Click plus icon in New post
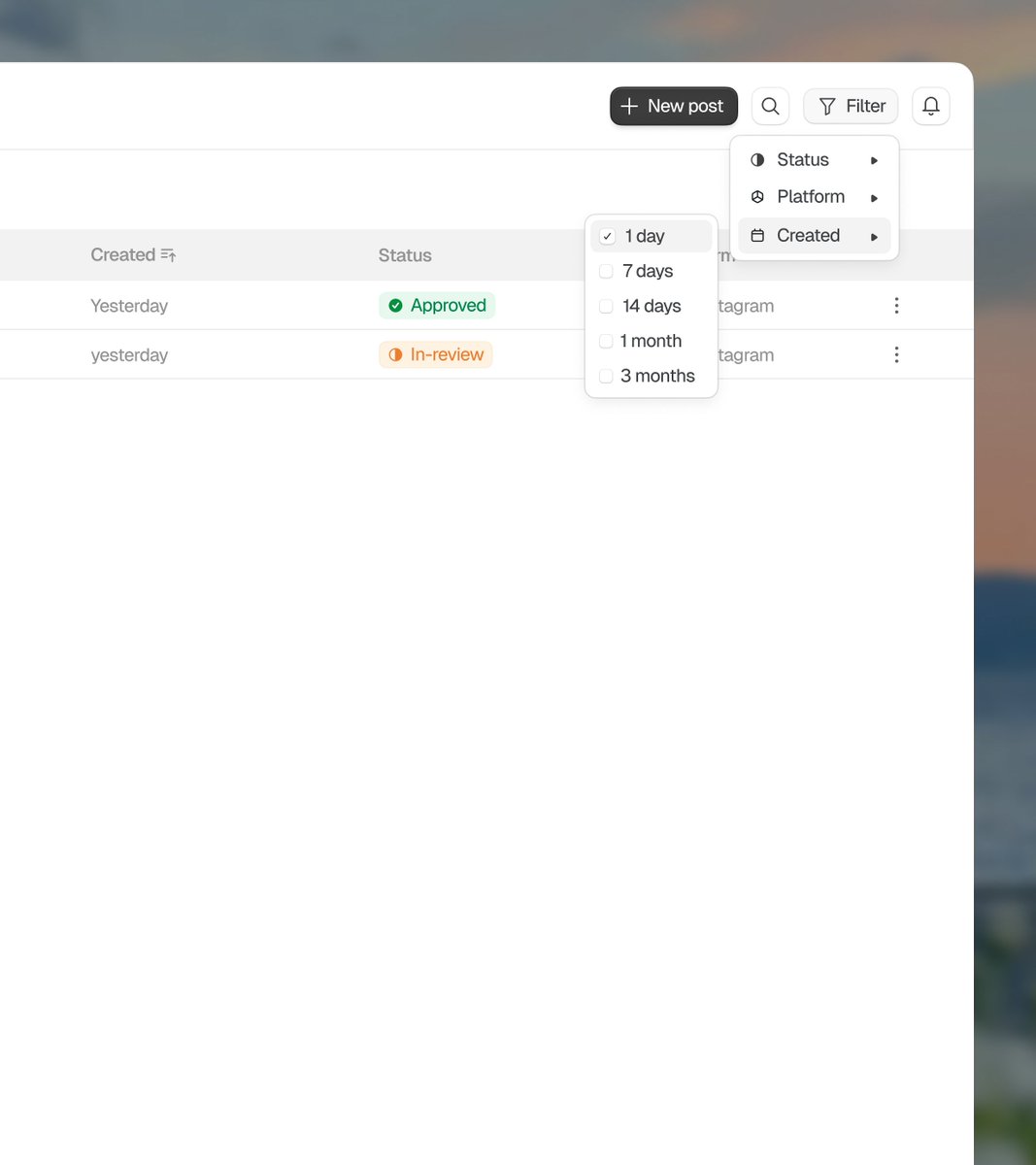 629,106
